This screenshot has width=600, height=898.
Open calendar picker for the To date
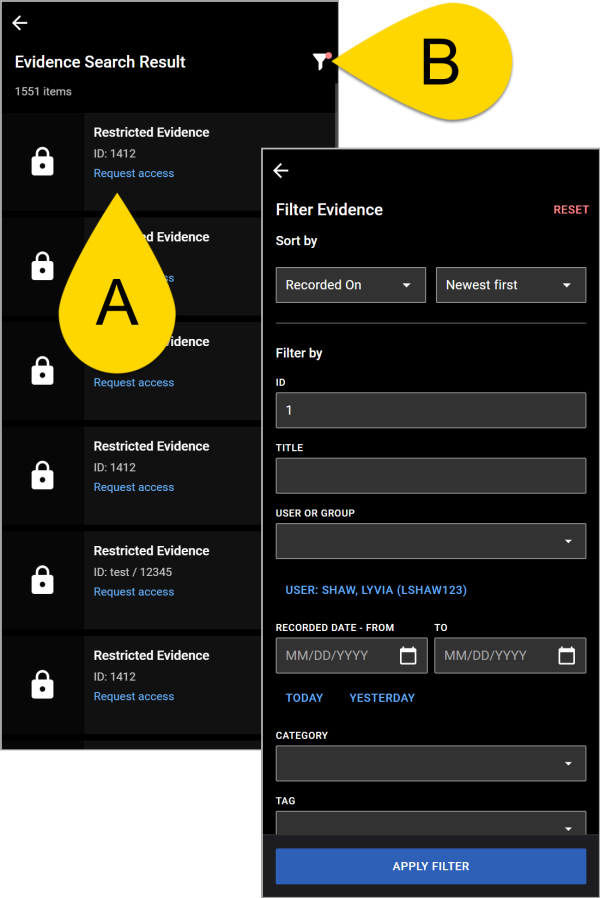566,656
